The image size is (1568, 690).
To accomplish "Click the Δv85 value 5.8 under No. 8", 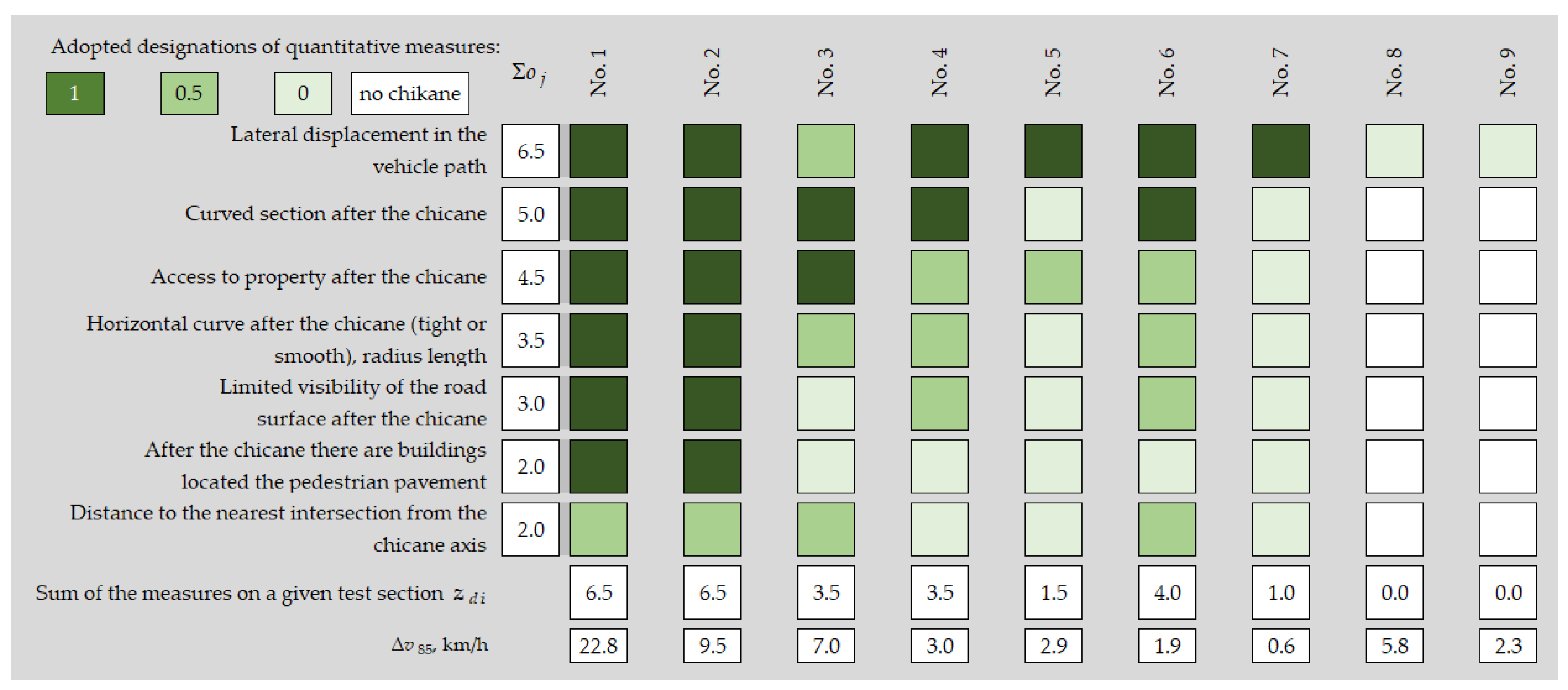I will coord(1394,646).
